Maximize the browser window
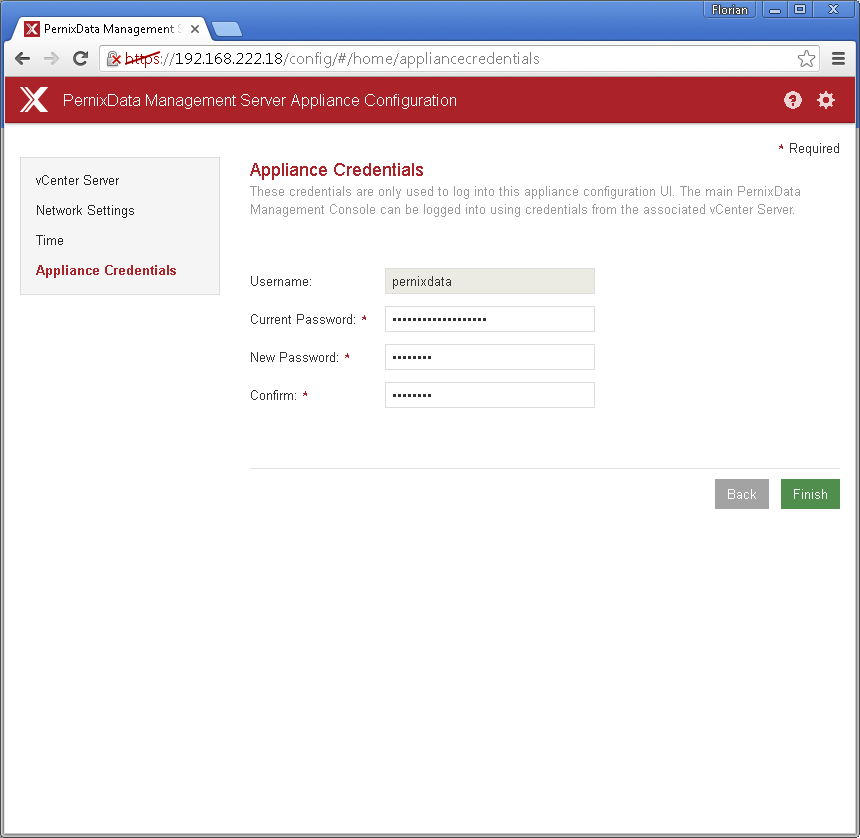 tap(800, 10)
